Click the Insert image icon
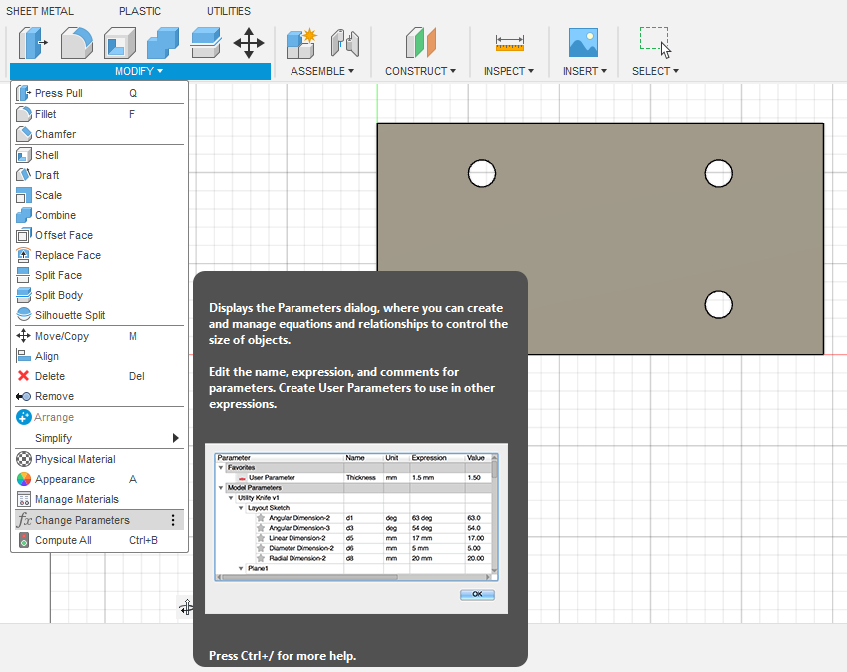Viewport: 847px width, 672px height. (583, 43)
